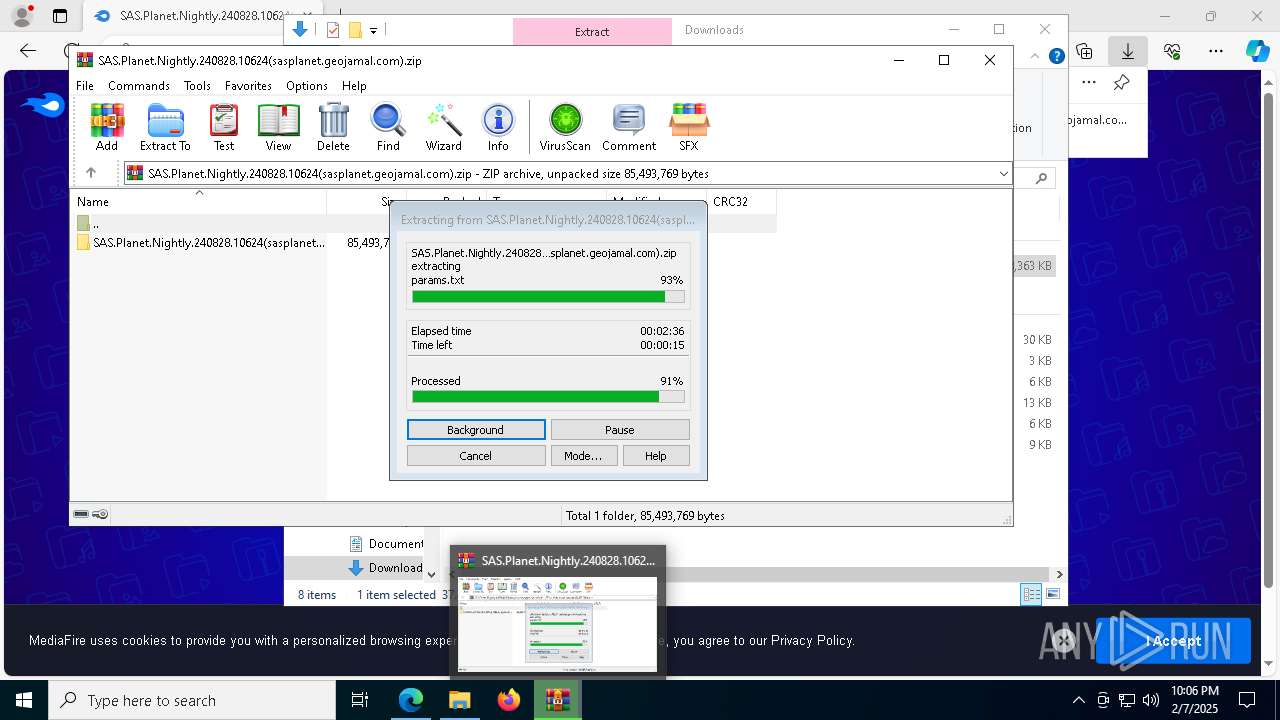Click the Delete trash can icon
Image resolution: width=1280 pixels, height=720 pixels.
coord(333,127)
